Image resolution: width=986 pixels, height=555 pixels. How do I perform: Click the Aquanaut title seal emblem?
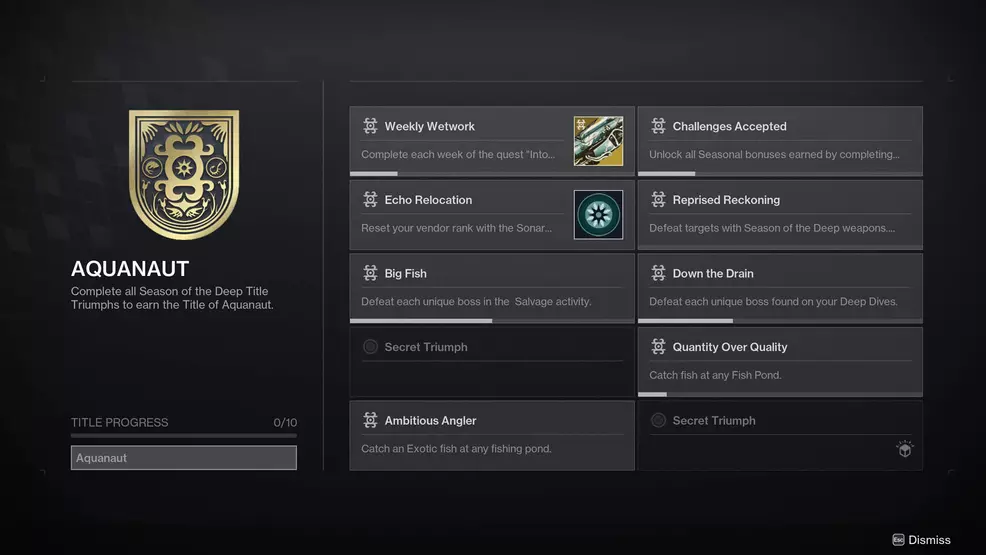coord(184,175)
